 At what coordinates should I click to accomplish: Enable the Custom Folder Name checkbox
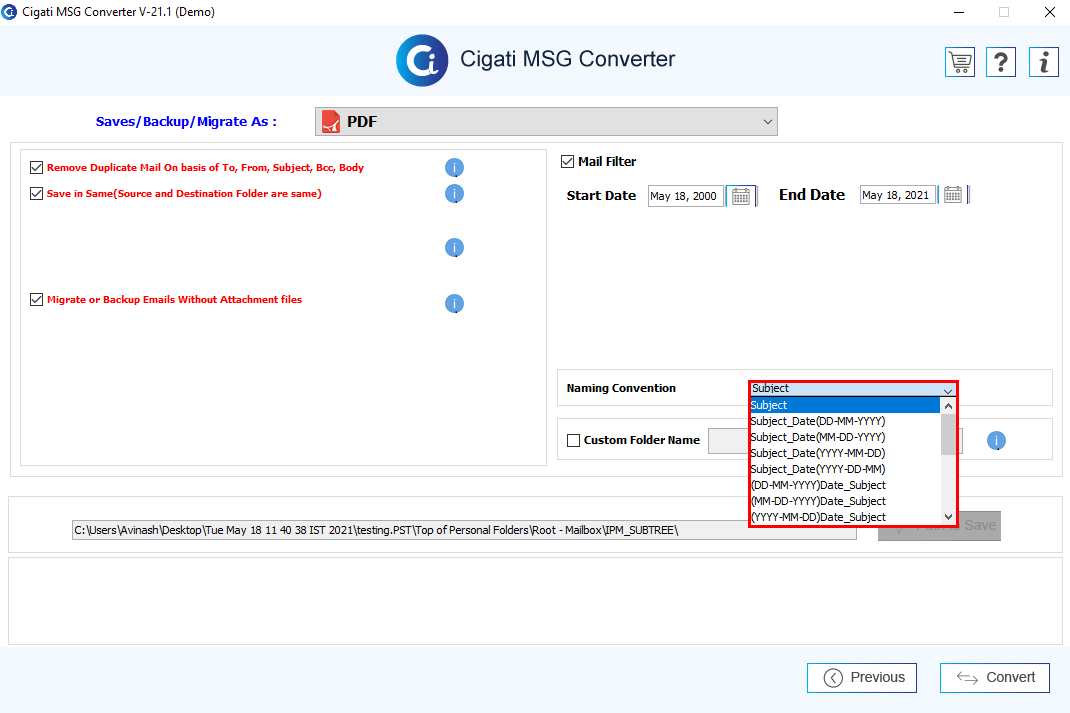pyautogui.click(x=574, y=441)
